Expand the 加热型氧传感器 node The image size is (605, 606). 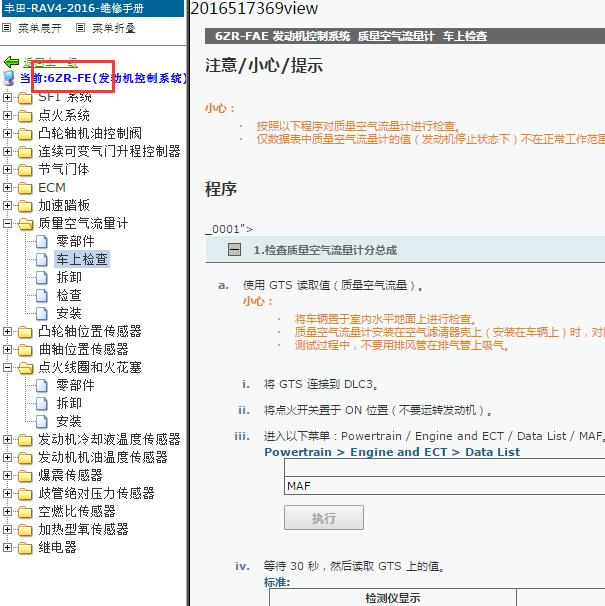click(x=7, y=529)
